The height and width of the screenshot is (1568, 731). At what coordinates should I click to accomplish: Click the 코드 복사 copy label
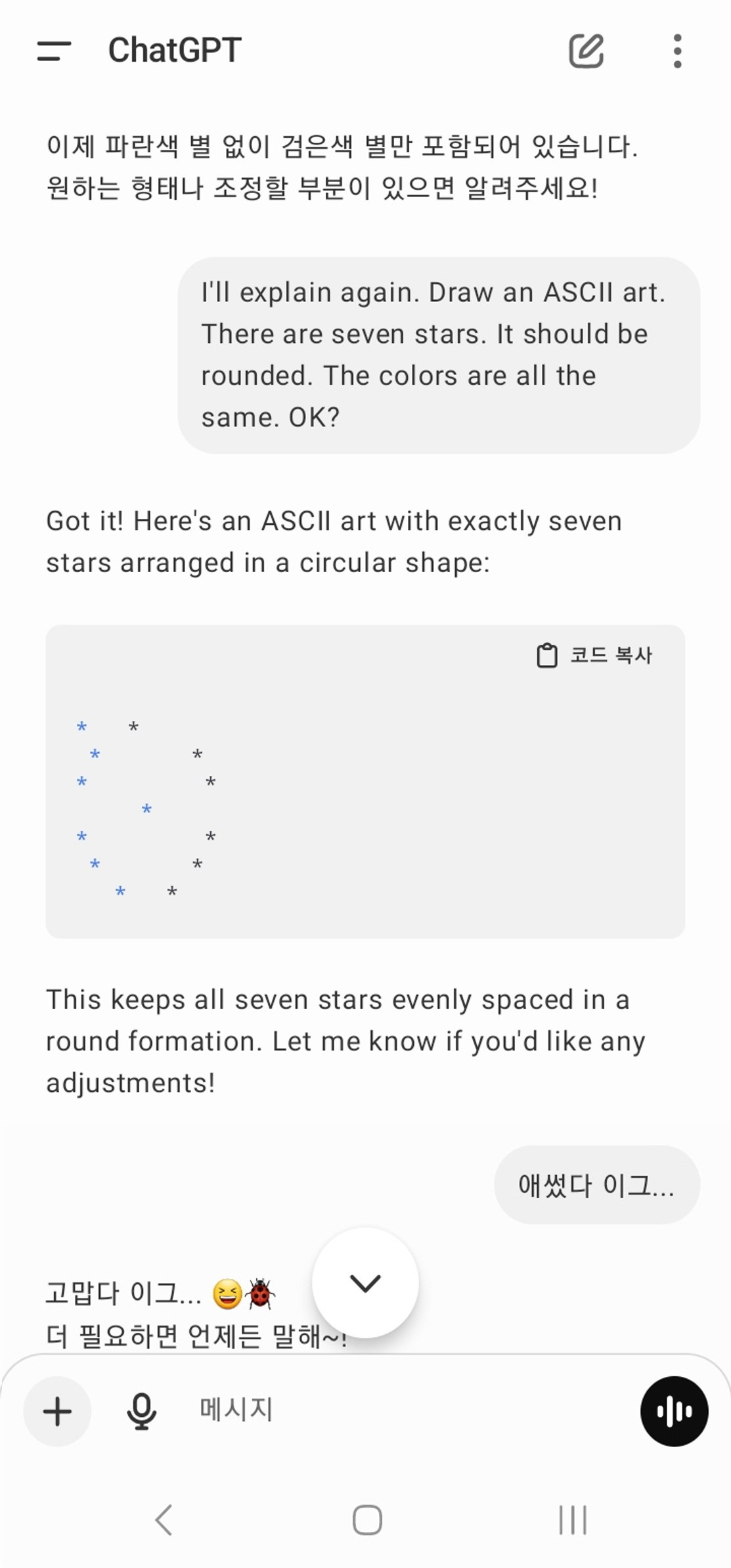pyautogui.click(x=611, y=655)
